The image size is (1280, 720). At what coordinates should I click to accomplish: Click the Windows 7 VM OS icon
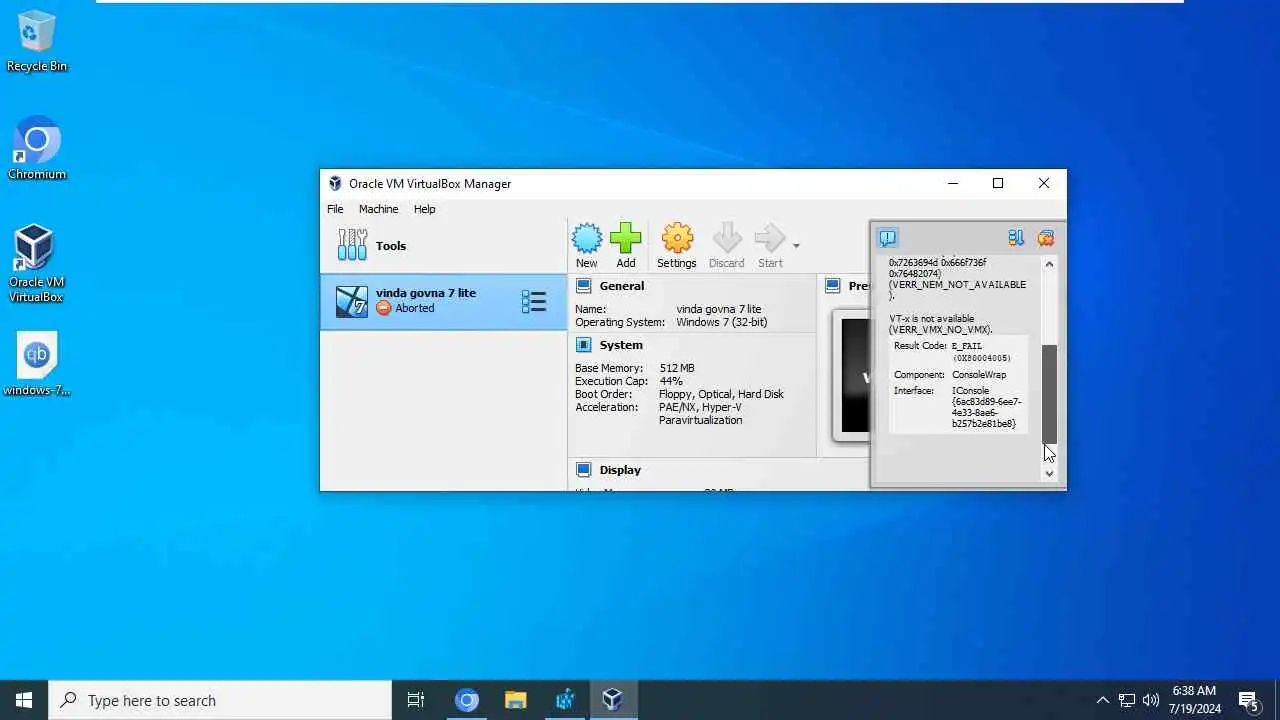point(351,302)
